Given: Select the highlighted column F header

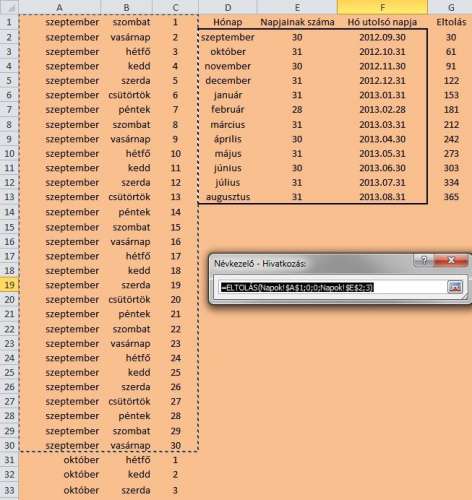Looking at the screenshot, I should (x=382, y=7).
